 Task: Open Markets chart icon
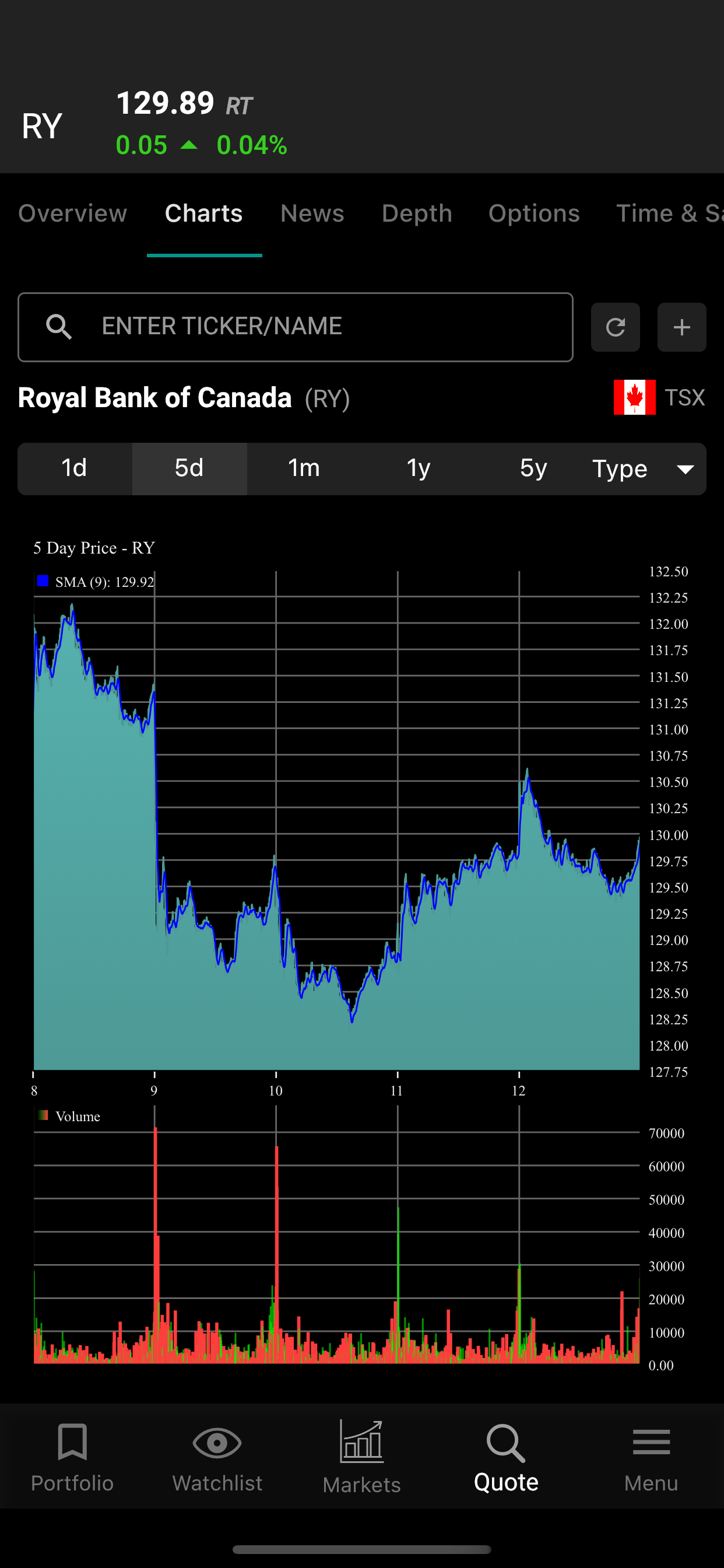click(361, 1441)
